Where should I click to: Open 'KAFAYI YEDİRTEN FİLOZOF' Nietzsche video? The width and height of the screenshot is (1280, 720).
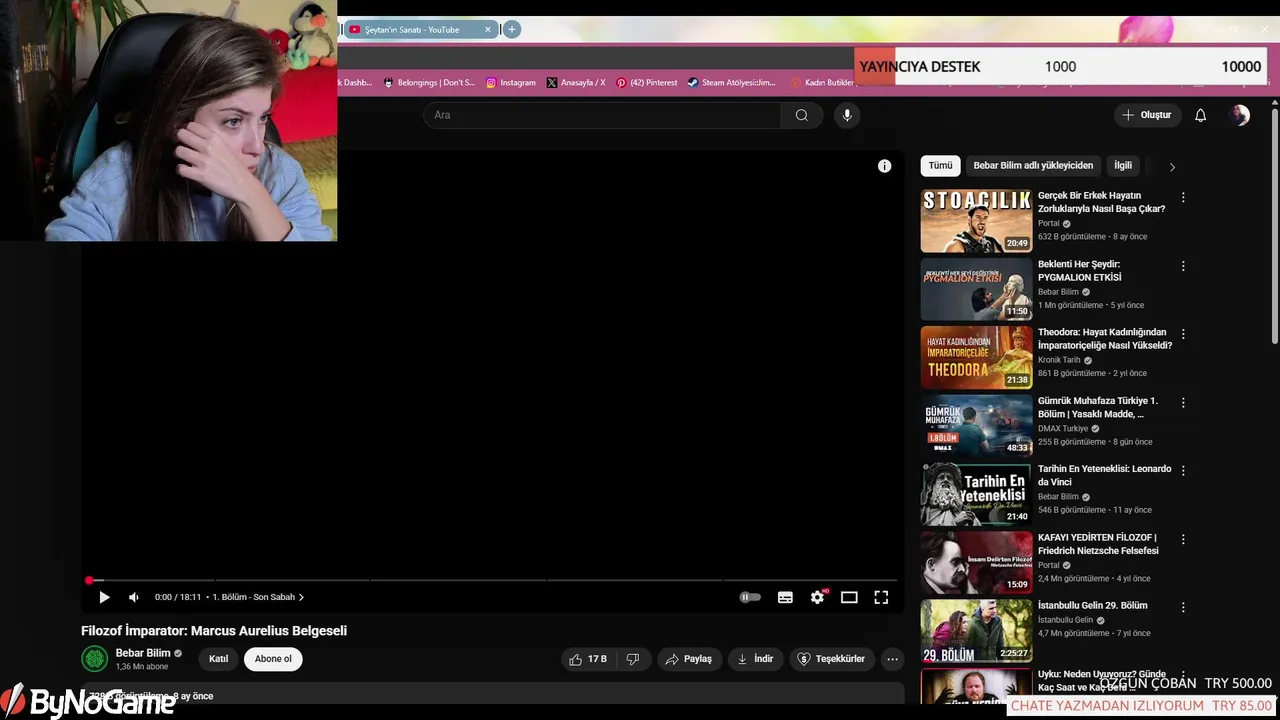[1098, 544]
